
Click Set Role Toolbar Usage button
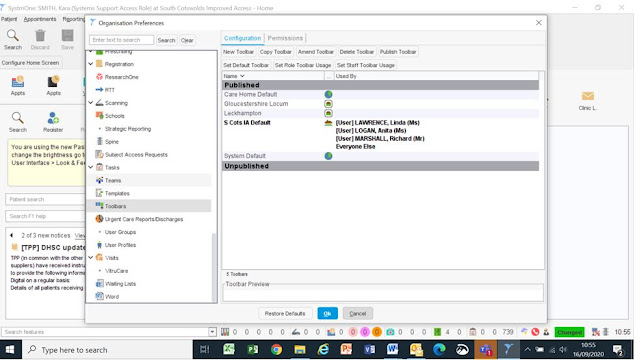[x=303, y=65]
